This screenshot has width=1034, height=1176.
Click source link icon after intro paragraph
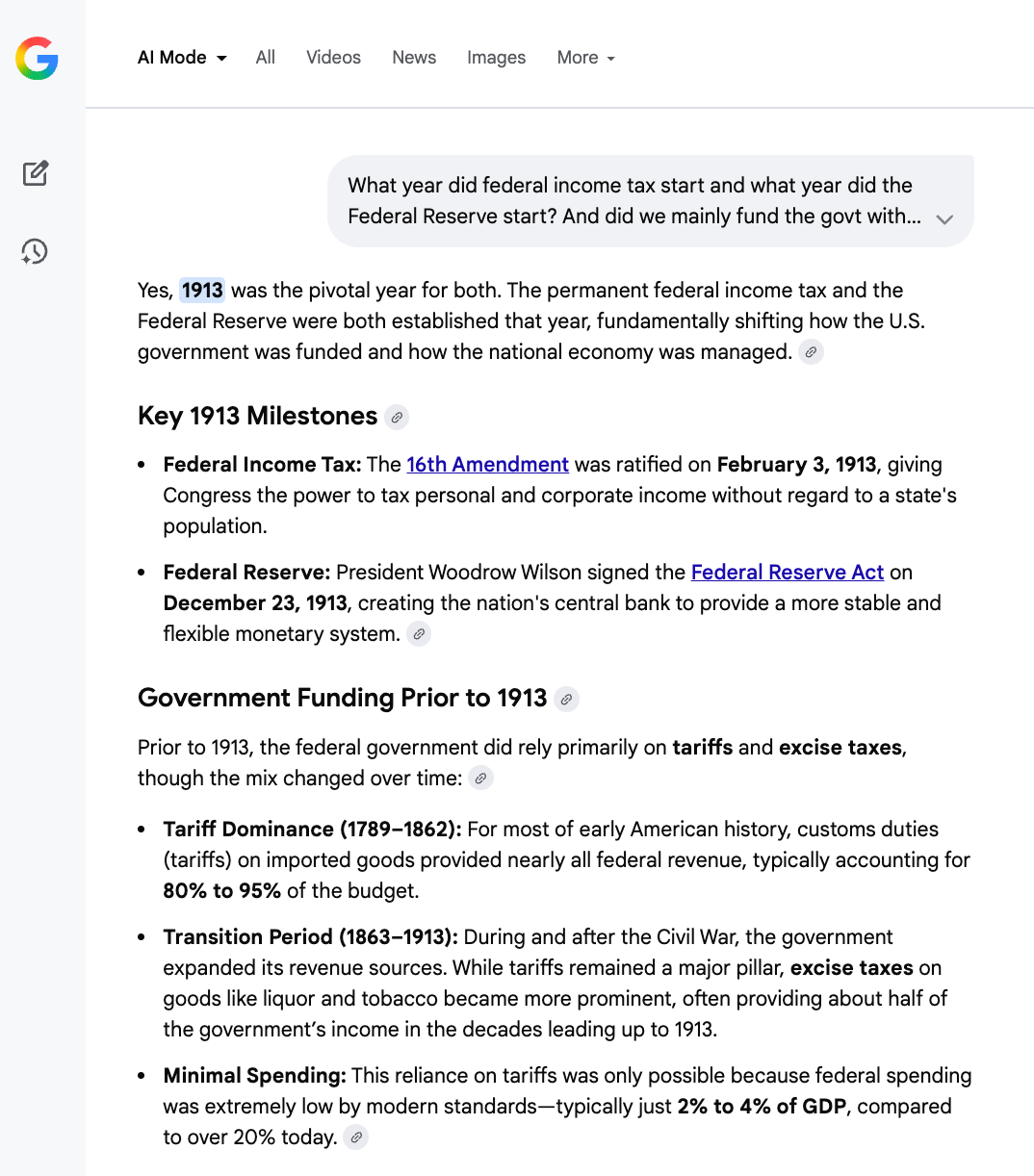(812, 352)
